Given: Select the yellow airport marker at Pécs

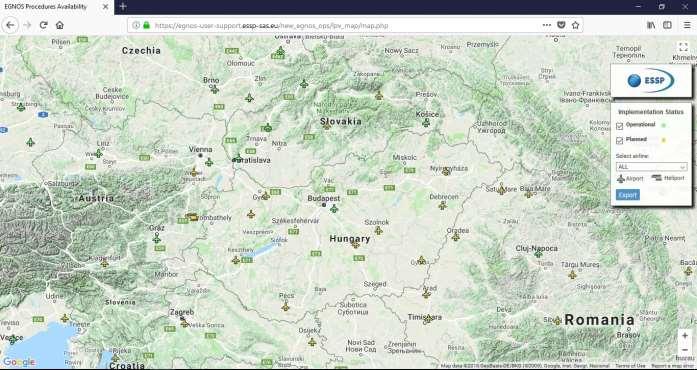Looking at the screenshot, I should point(285,306).
